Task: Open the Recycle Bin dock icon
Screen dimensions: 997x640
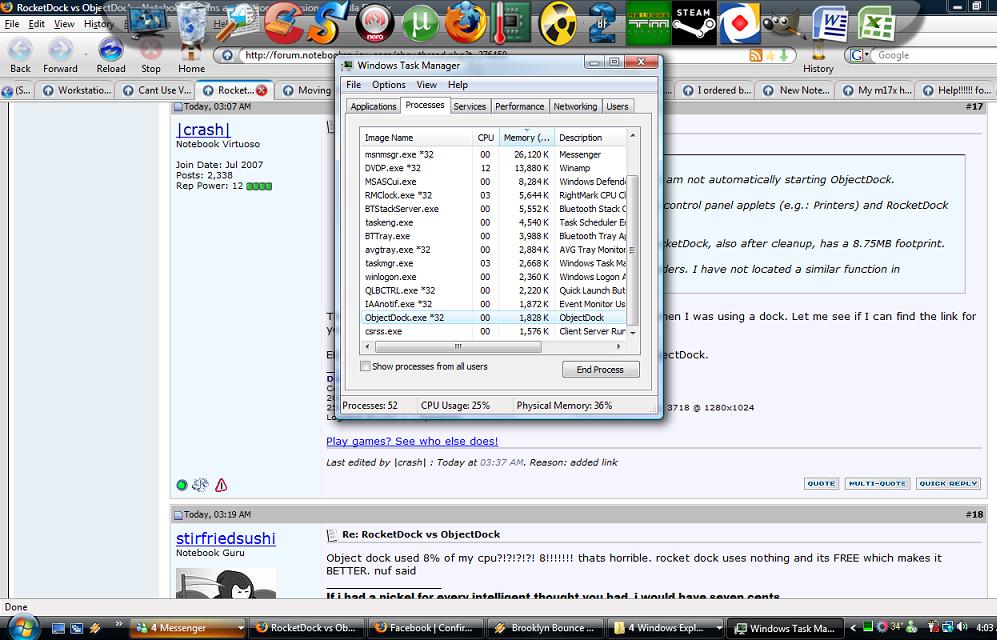Action: (x=193, y=23)
